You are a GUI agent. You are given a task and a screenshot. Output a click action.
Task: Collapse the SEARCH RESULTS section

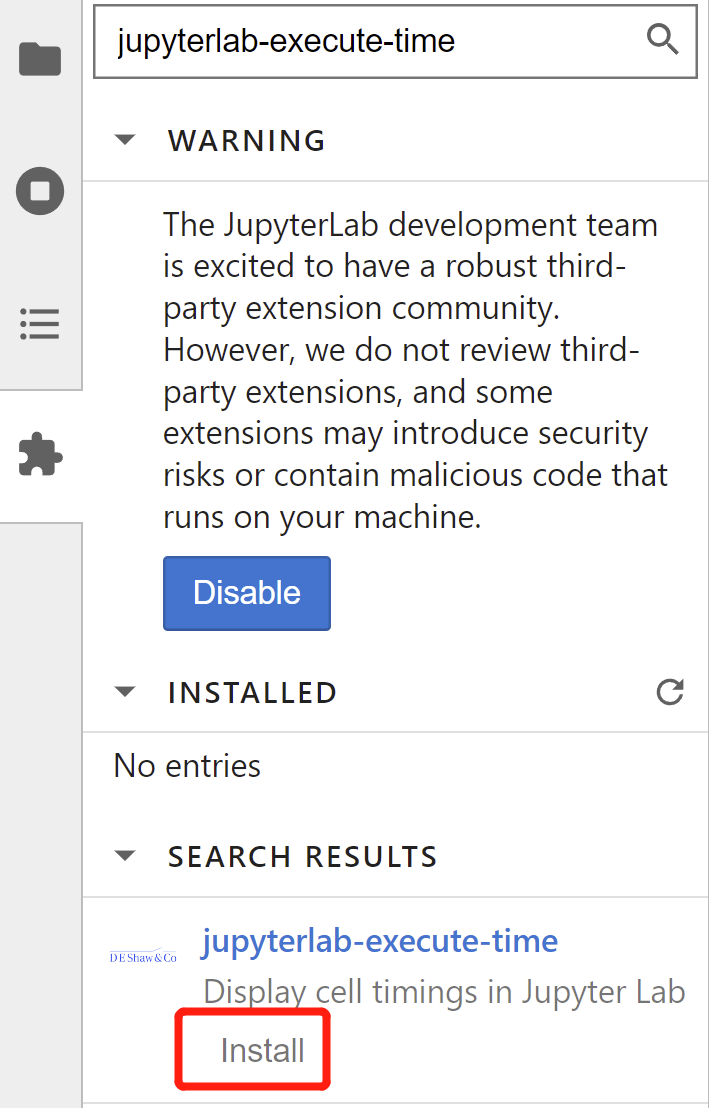(124, 856)
